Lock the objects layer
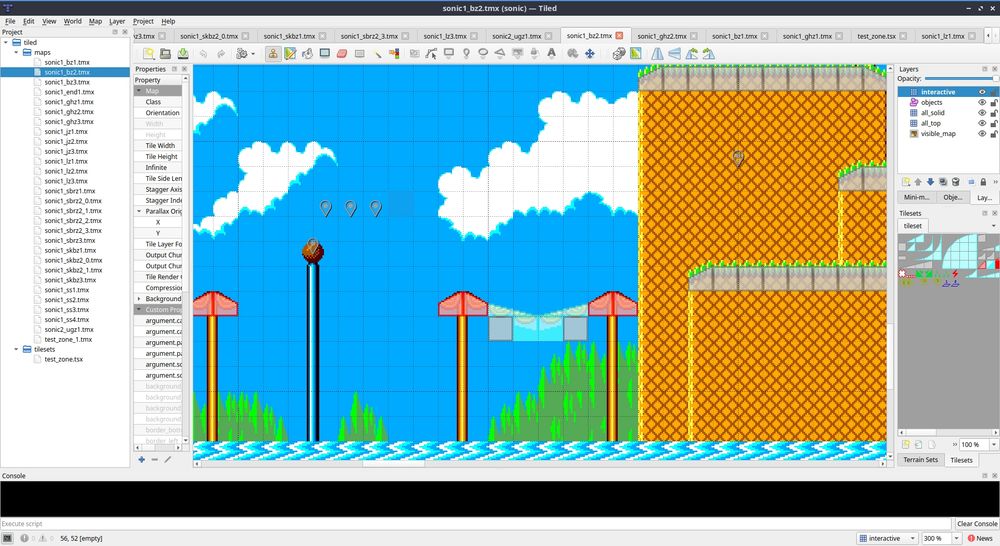This screenshot has width=1000, height=546. (x=994, y=102)
